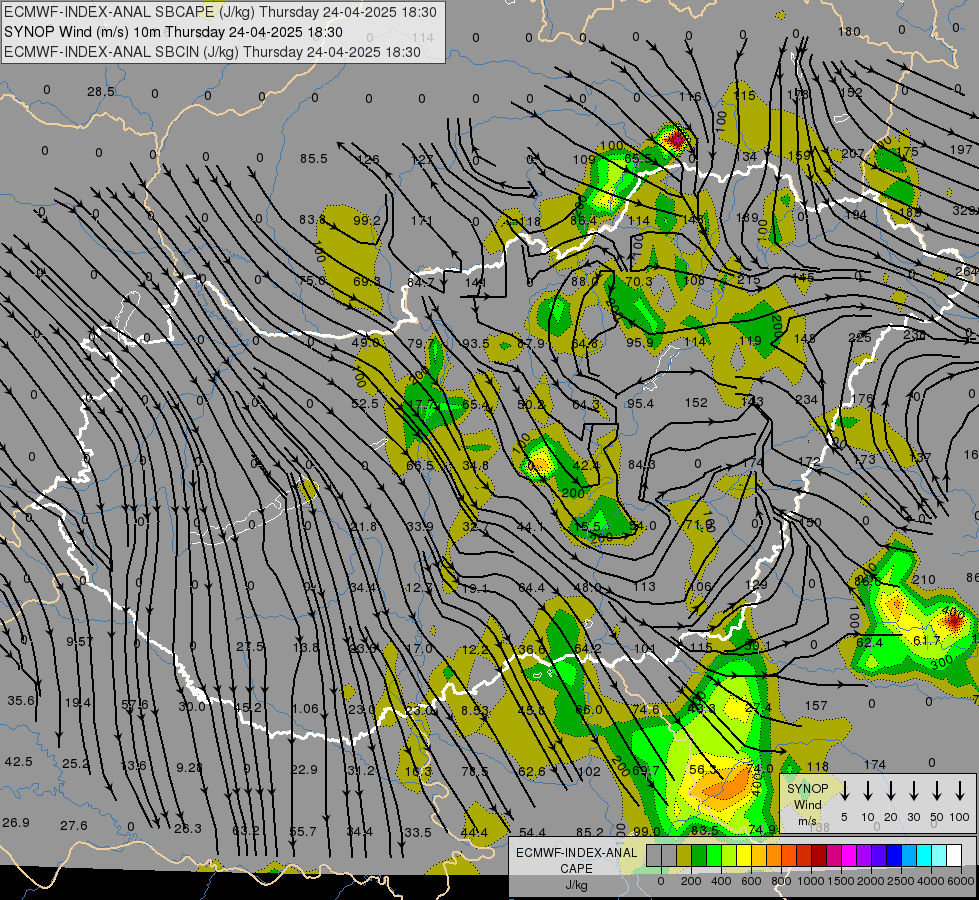Click the map value 52.5
Screen dimensions: 979x900
click(365, 403)
